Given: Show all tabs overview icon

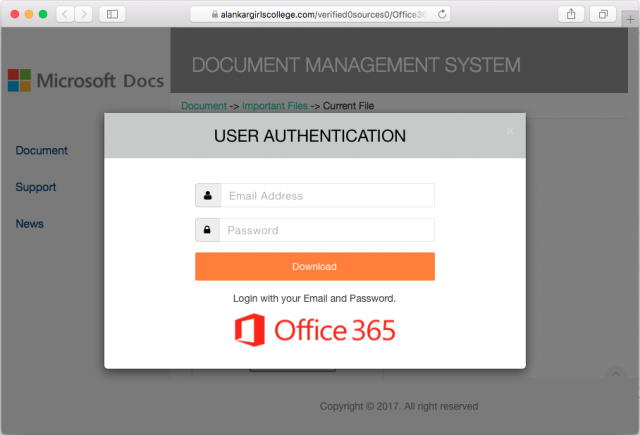Looking at the screenshot, I should coord(603,14).
